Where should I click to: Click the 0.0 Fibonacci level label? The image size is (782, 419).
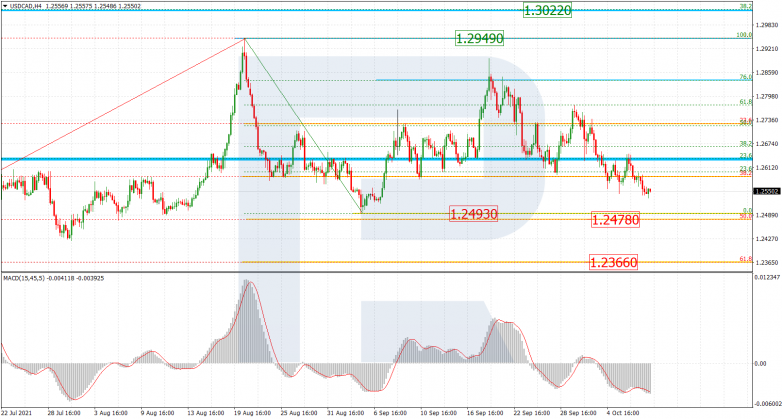pos(748,210)
